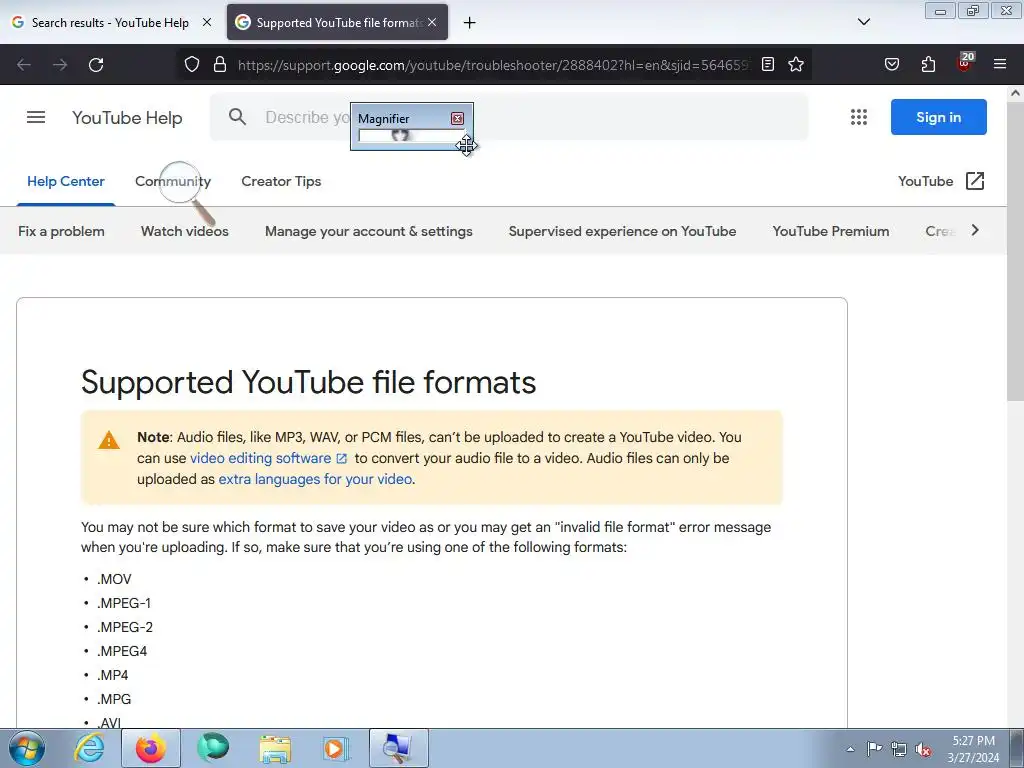Open the YouTube Help hamburger menu
This screenshot has height=768, width=1024.
click(36, 118)
